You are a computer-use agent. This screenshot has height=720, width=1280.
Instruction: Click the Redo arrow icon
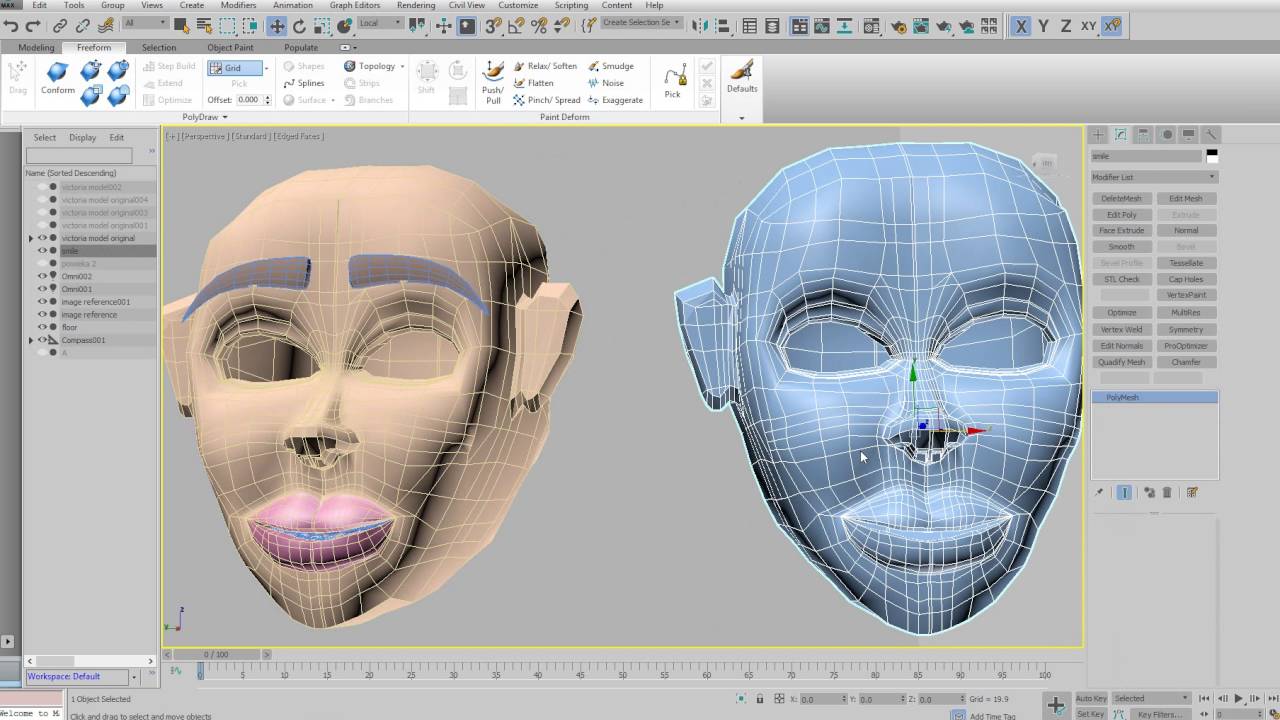tap(33, 26)
